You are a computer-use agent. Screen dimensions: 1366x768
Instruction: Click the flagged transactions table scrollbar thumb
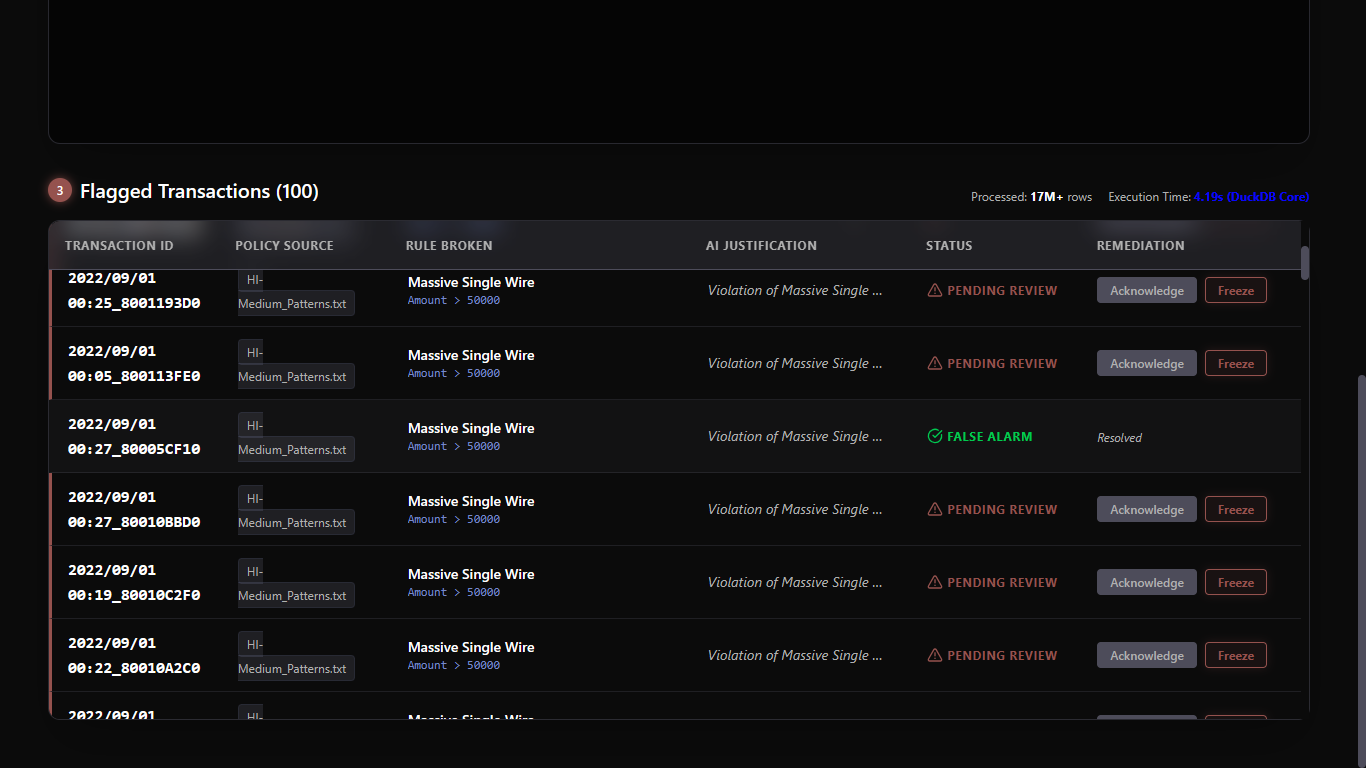tap(1304, 263)
